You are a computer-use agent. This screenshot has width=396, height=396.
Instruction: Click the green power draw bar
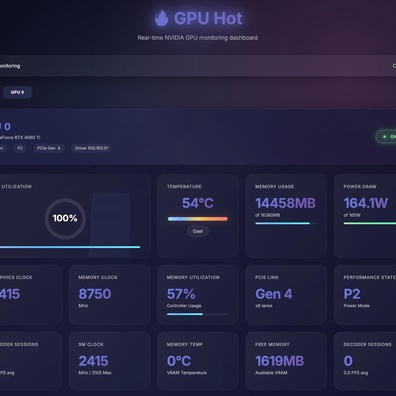pos(370,223)
